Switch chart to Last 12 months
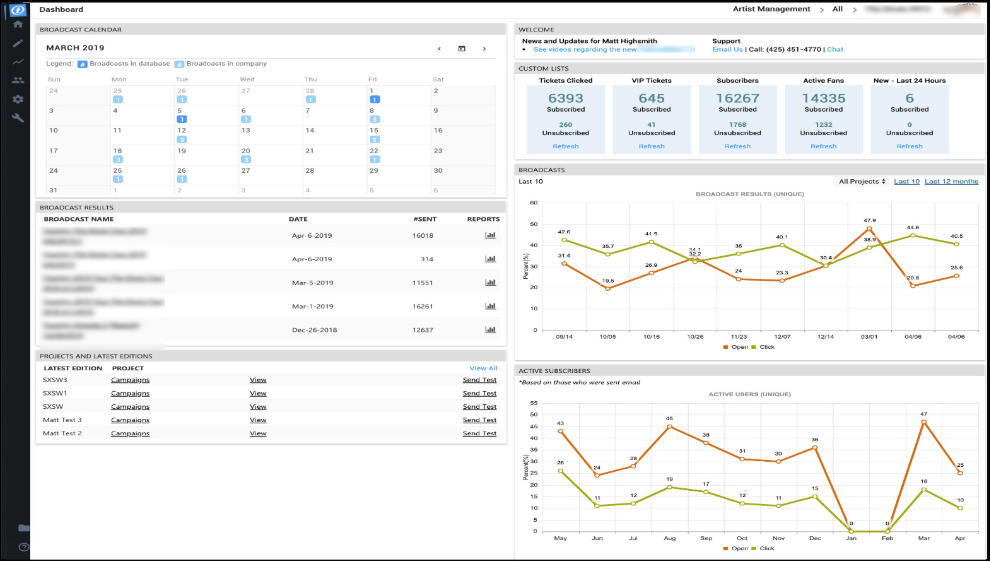 click(x=951, y=182)
